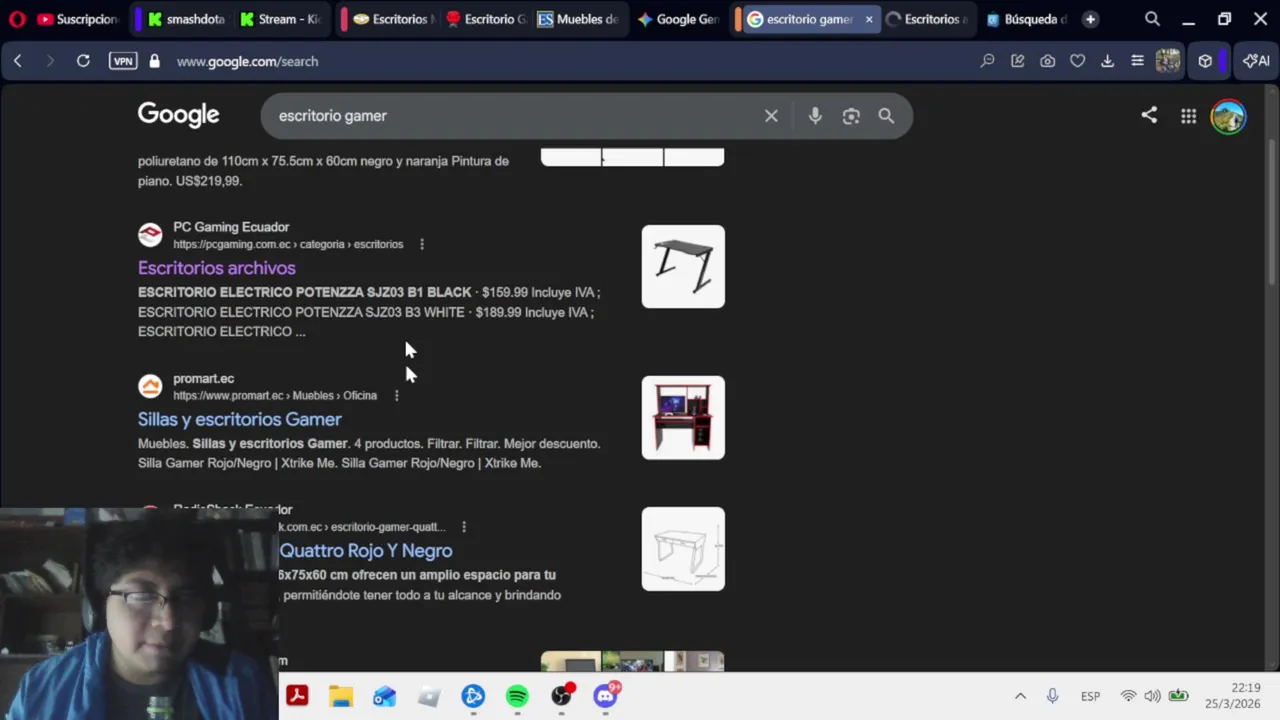Image resolution: width=1280 pixels, height=720 pixels.
Task: Open the Google account avatar
Action: 1228,116
